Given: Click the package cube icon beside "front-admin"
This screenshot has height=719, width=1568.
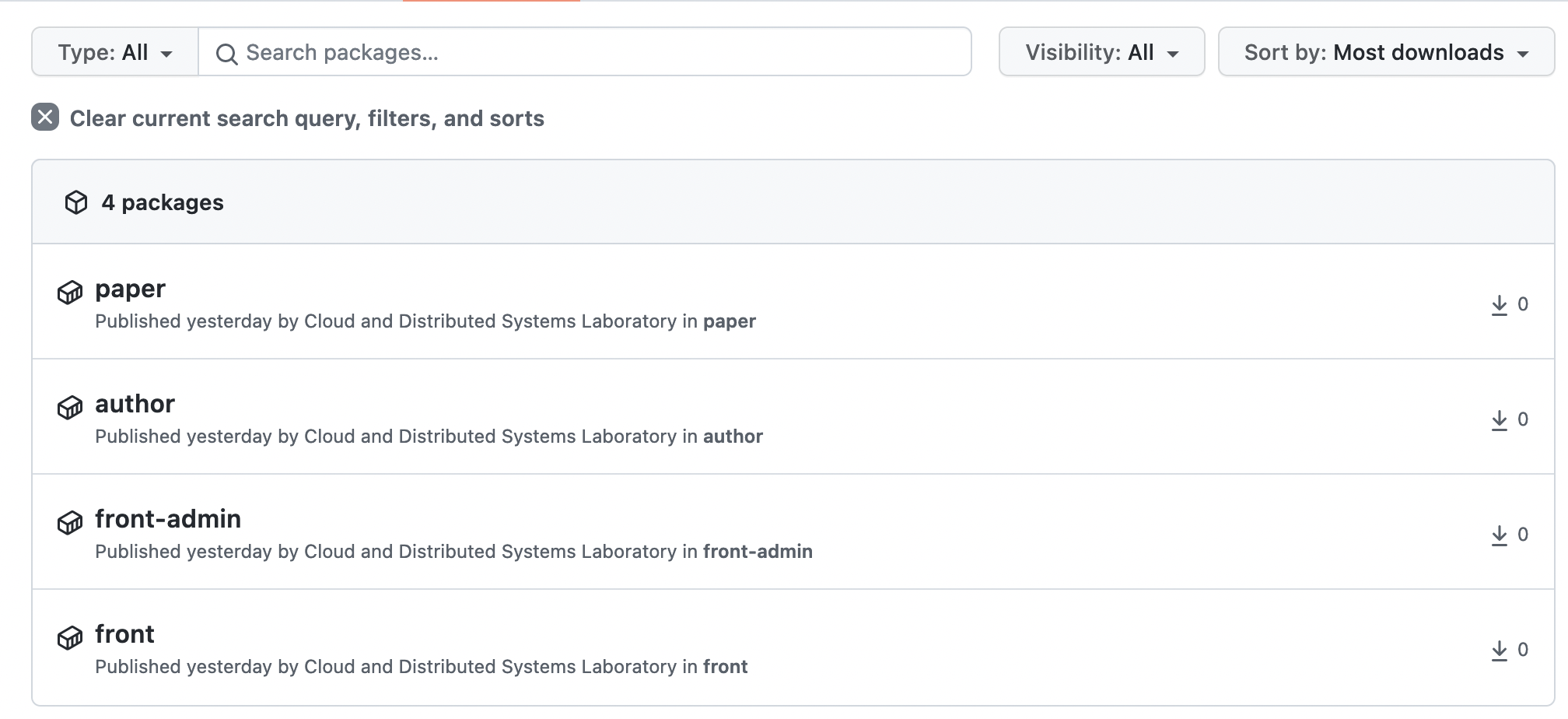Looking at the screenshot, I should click(70, 523).
